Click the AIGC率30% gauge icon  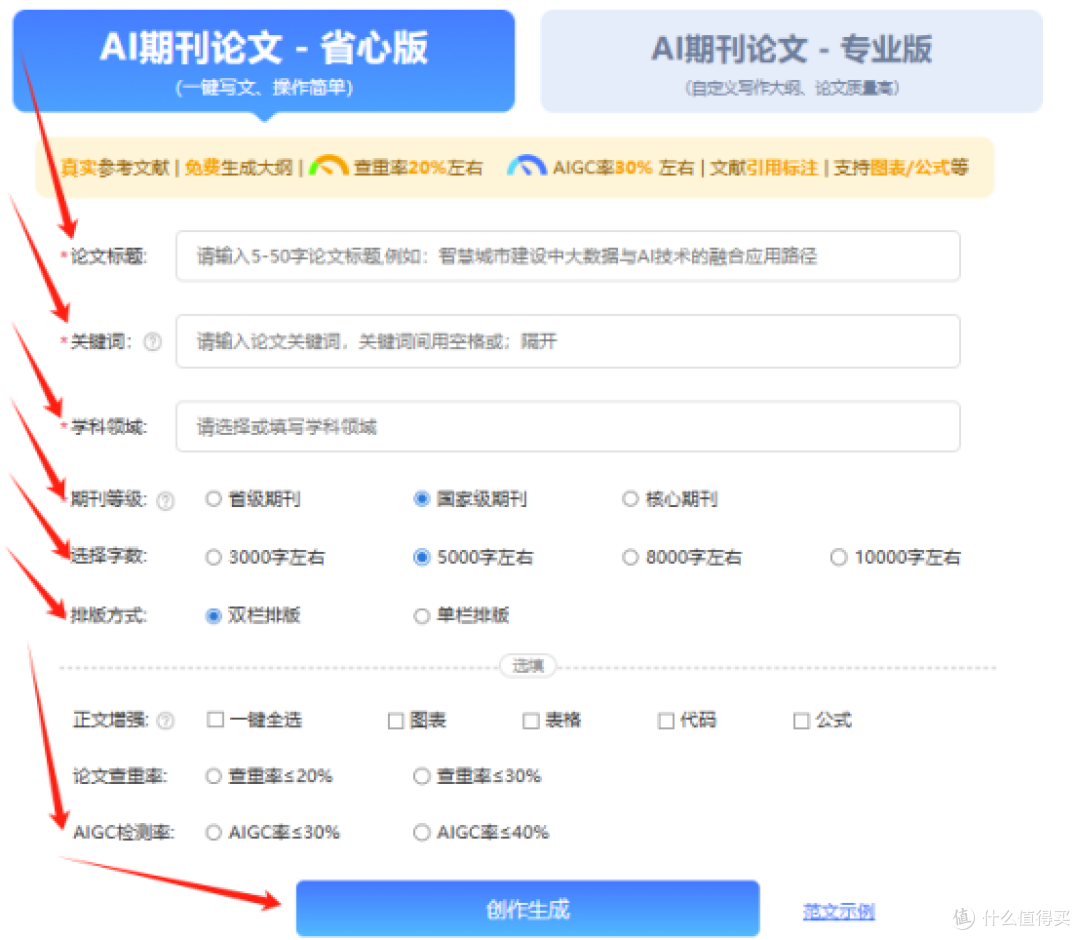tap(527, 166)
